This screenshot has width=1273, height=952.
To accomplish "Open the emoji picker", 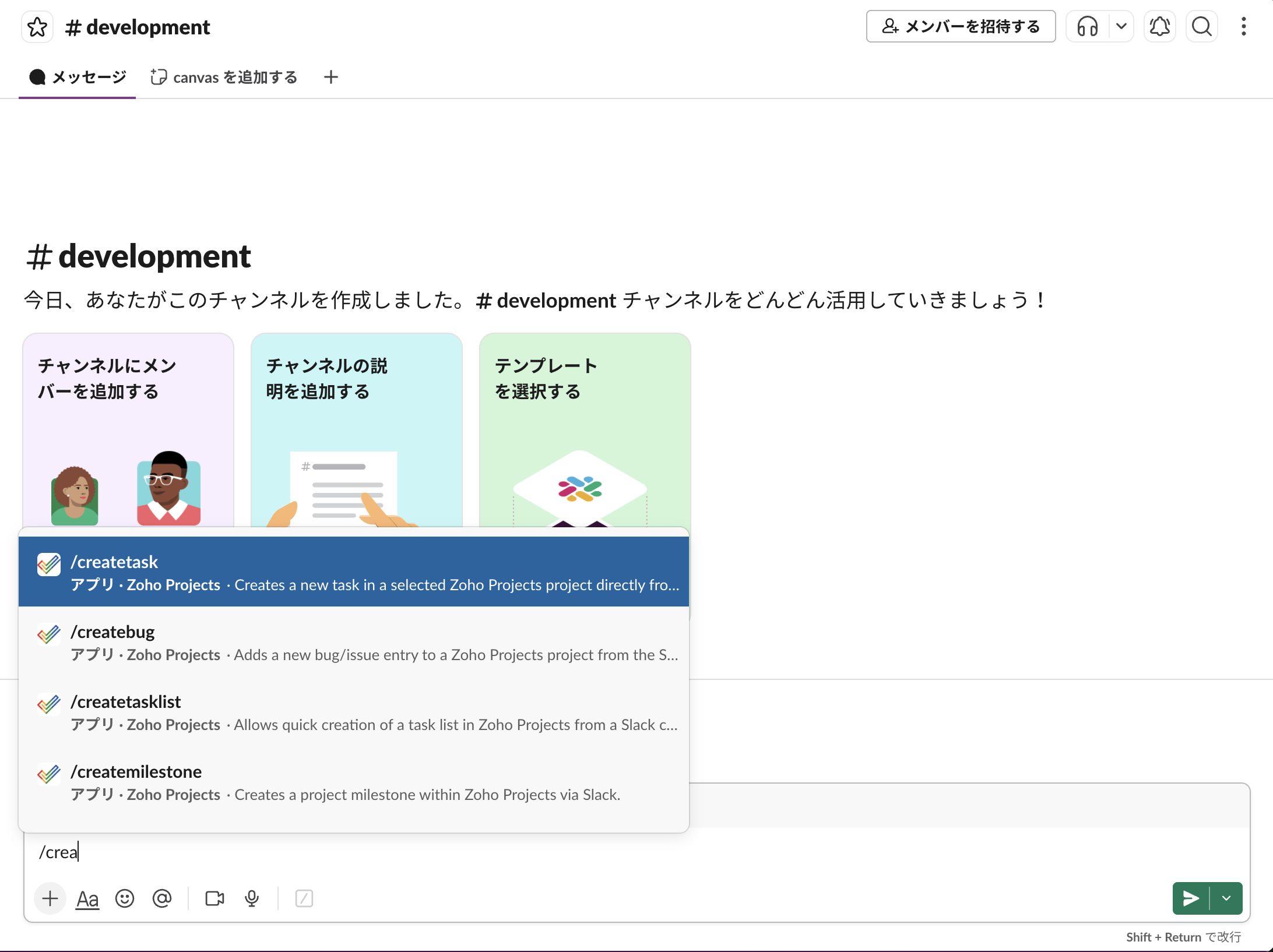I will coord(125,898).
